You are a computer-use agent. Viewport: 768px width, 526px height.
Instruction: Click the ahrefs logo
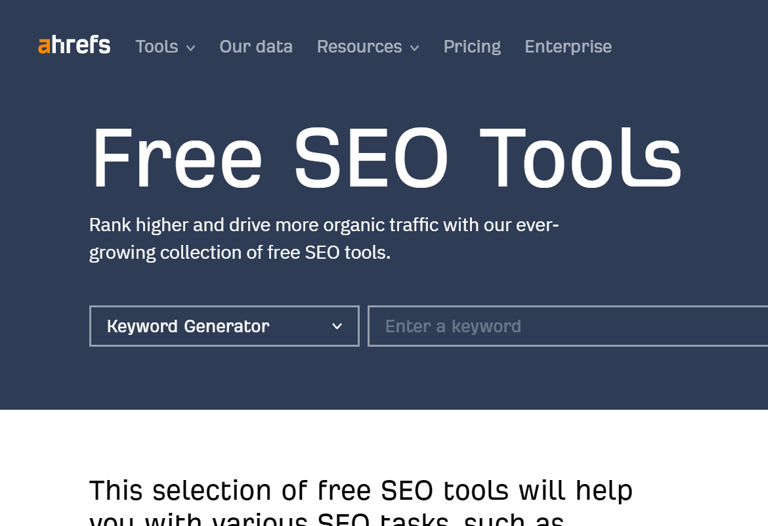click(74, 45)
